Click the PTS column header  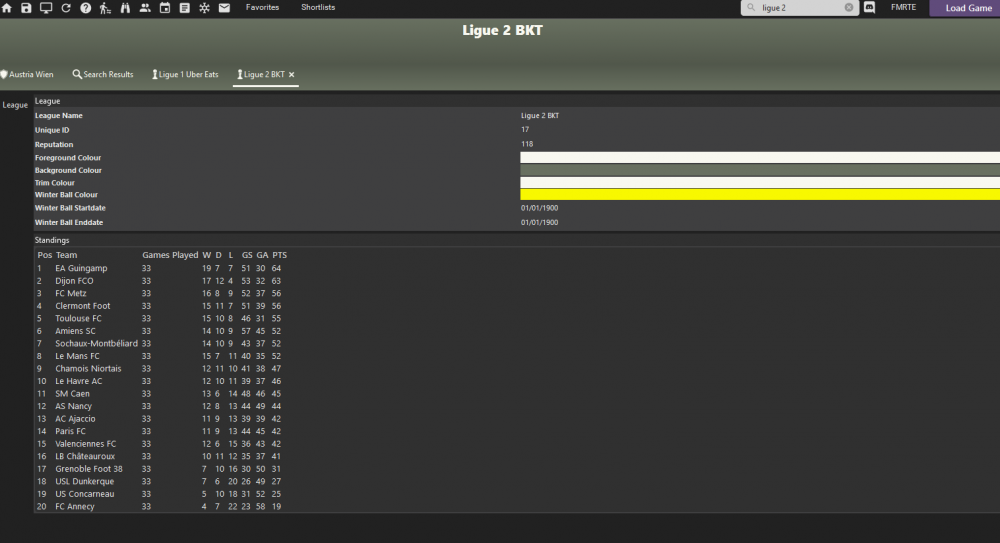(279, 255)
